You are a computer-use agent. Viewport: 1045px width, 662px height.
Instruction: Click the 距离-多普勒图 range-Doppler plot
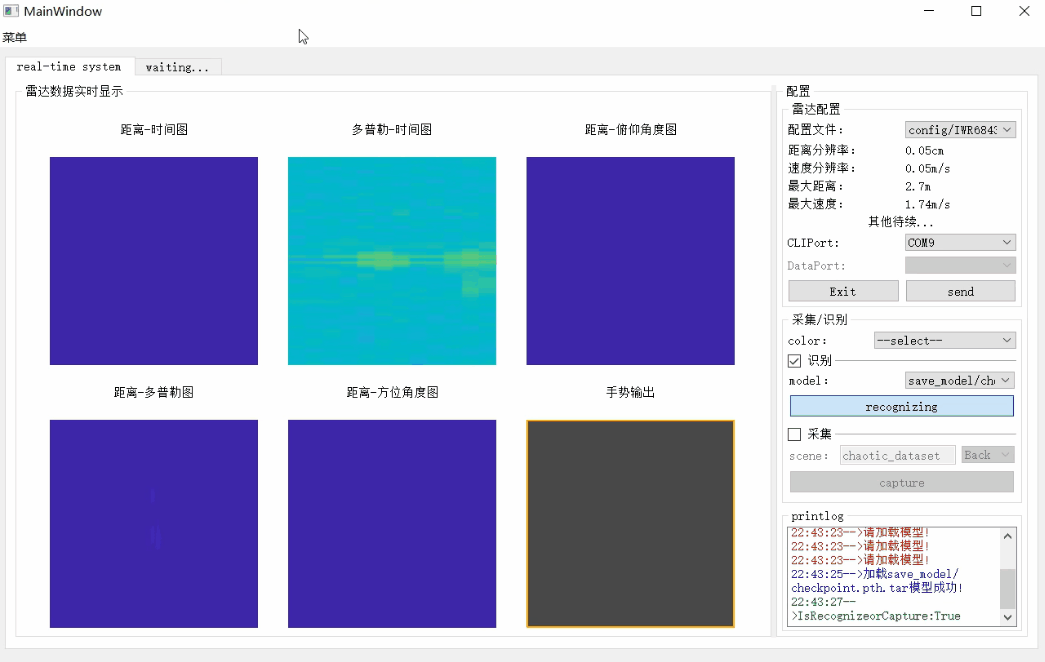(x=153, y=523)
